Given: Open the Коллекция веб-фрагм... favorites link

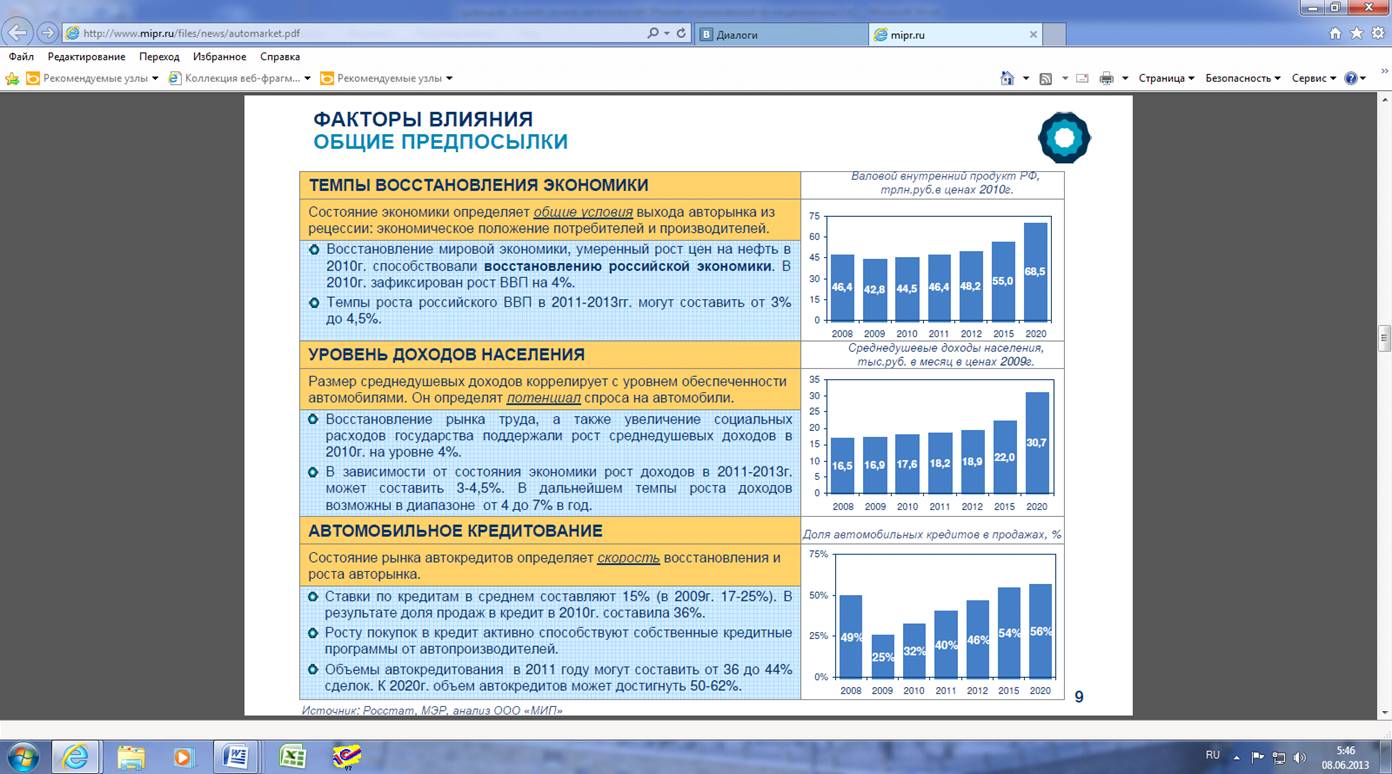Looking at the screenshot, I should (239, 78).
